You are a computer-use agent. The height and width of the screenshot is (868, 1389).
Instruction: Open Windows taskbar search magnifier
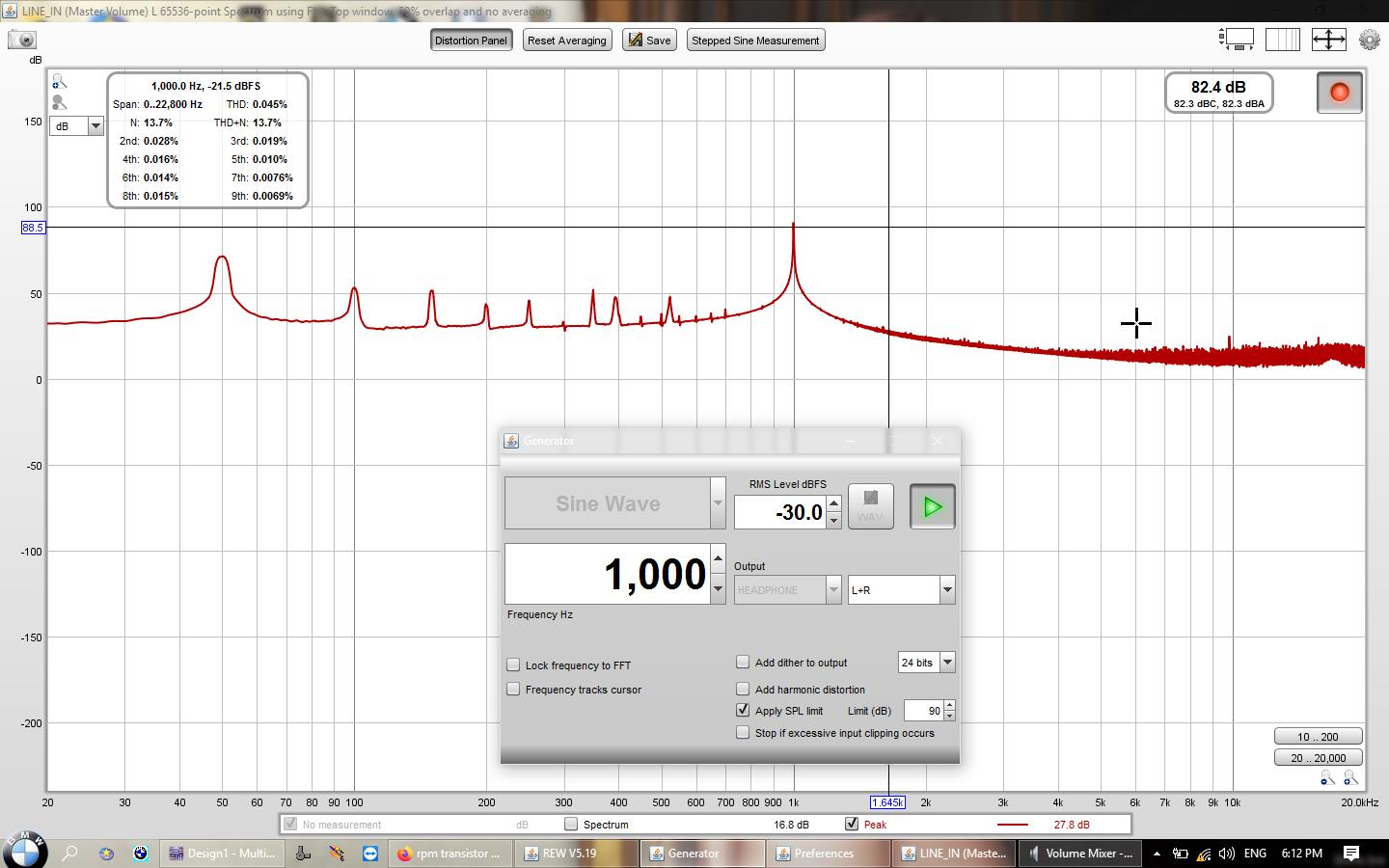click(x=69, y=853)
